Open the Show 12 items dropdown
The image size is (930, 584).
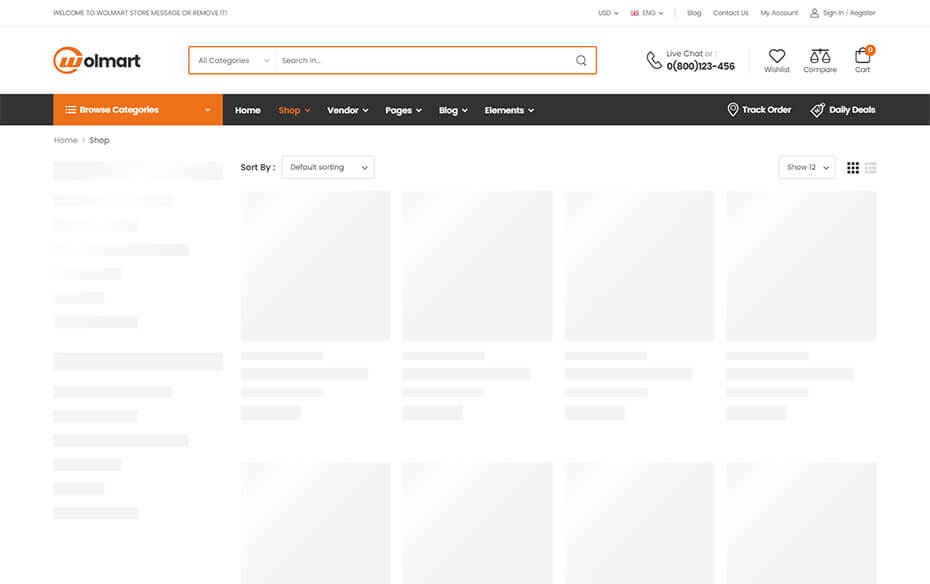tap(807, 167)
